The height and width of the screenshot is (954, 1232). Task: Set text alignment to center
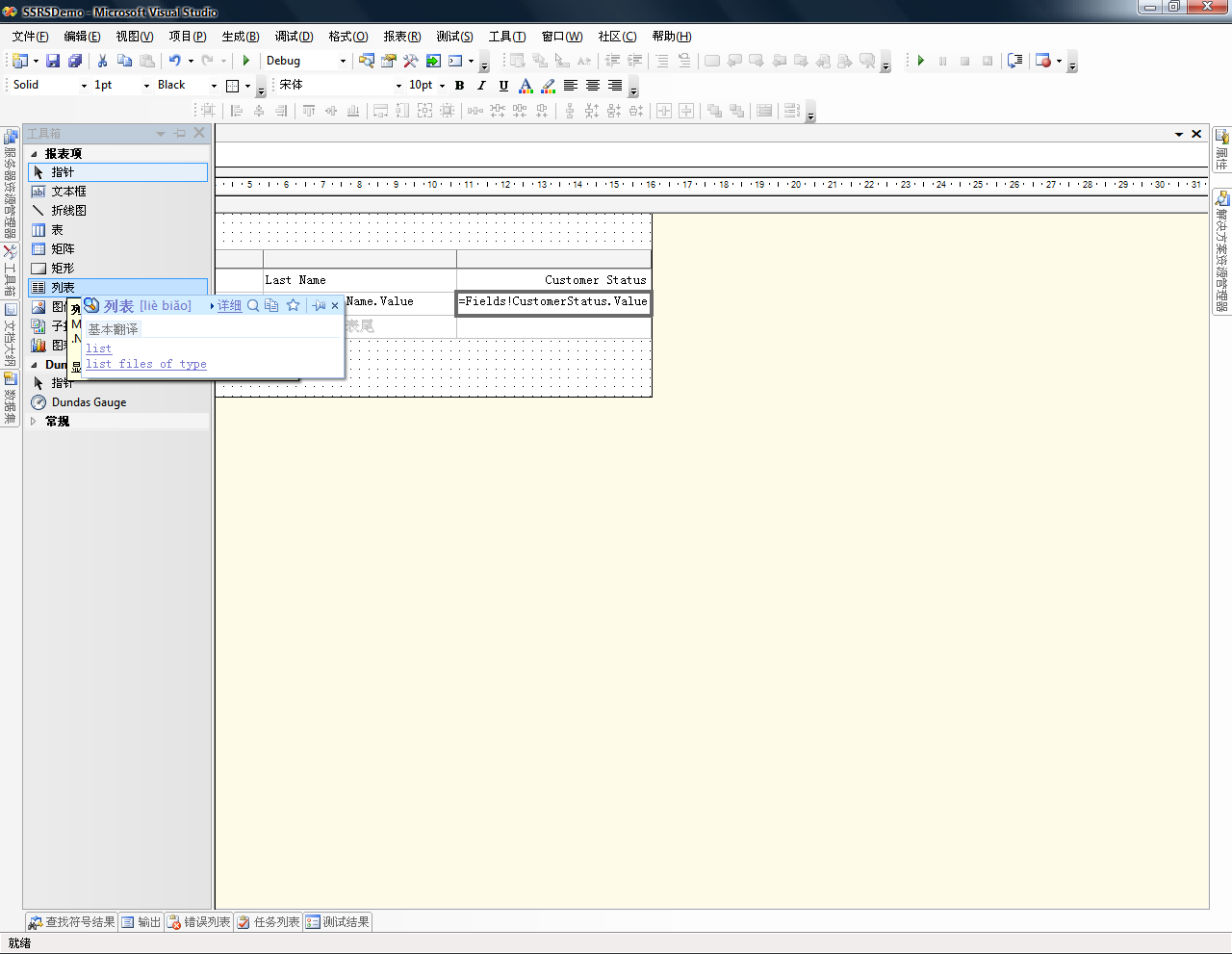pyautogui.click(x=593, y=86)
